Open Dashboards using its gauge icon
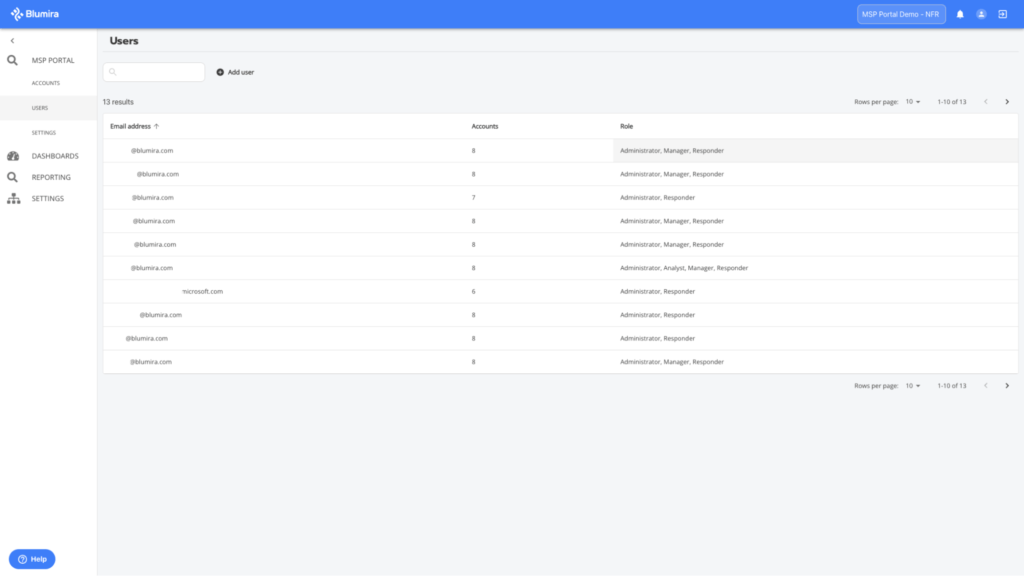This screenshot has width=1024, height=576. point(12,155)
